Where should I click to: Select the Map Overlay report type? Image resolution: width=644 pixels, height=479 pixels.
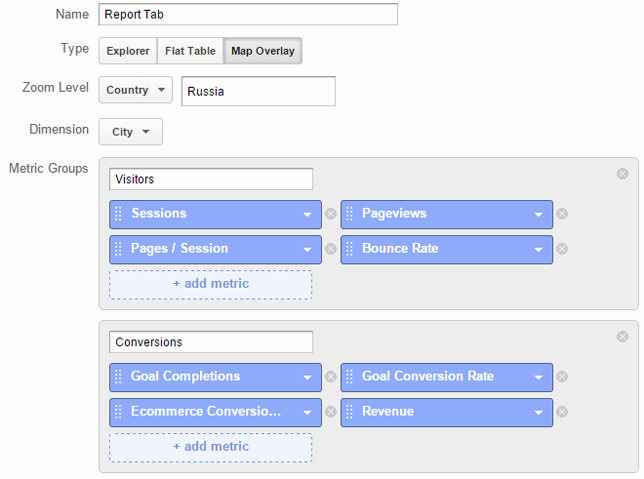click(263, 51)
